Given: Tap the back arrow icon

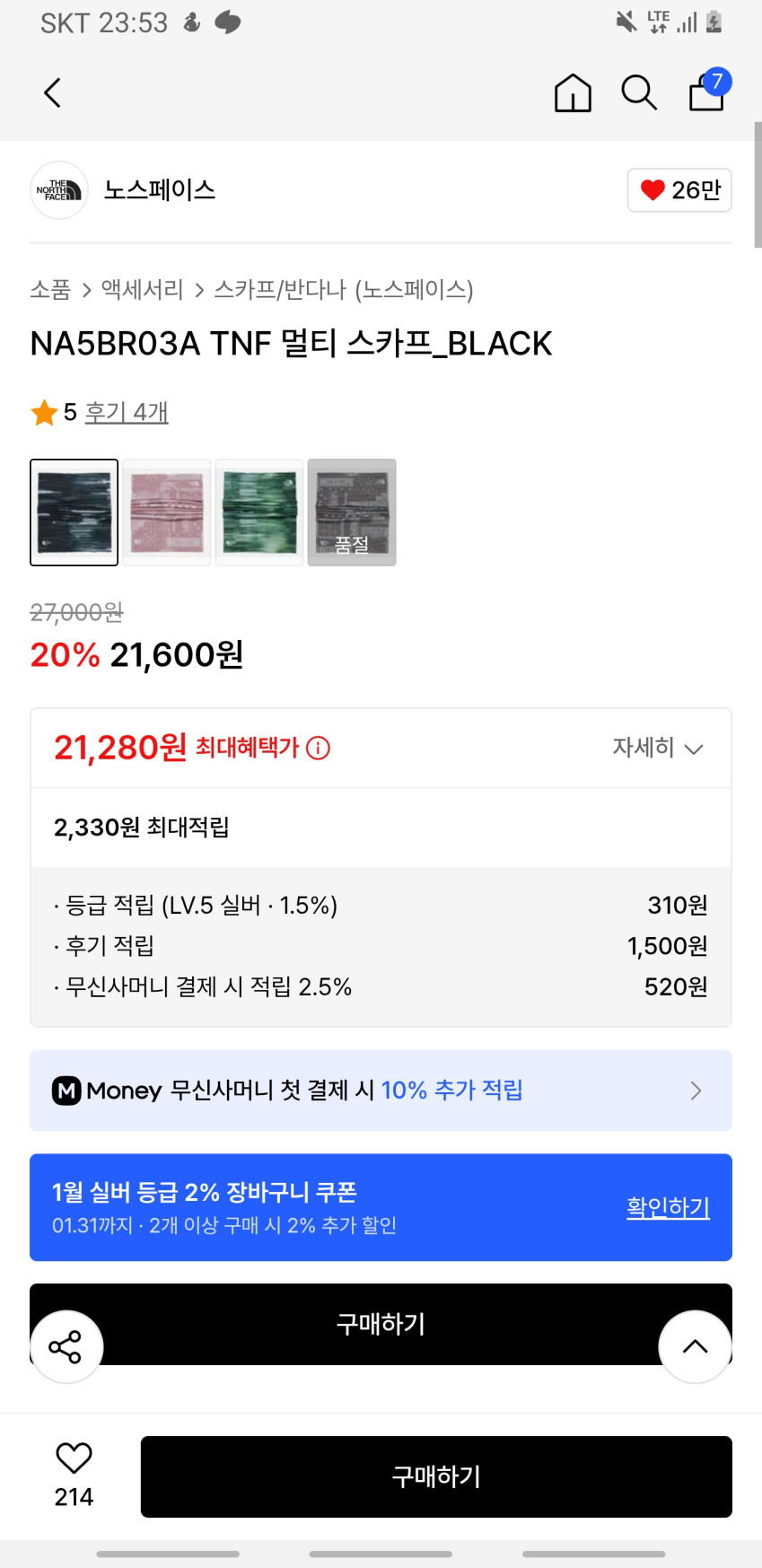Looking at the screenshot, I should 53,92.
